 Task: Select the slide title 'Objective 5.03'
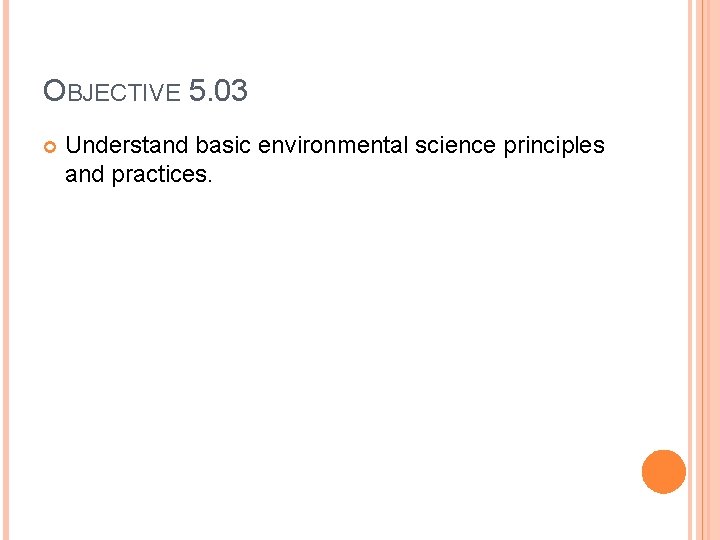[x=146, y=92]
